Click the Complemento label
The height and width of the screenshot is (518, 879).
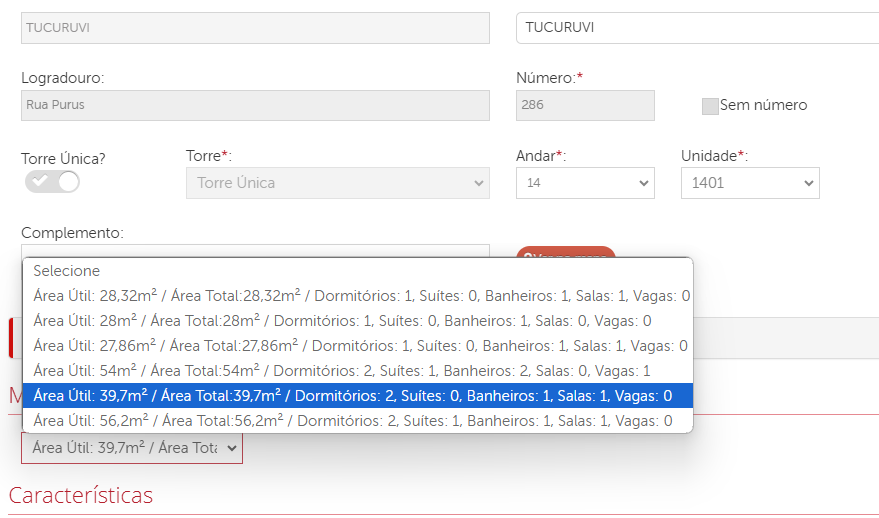coord(72,233)
